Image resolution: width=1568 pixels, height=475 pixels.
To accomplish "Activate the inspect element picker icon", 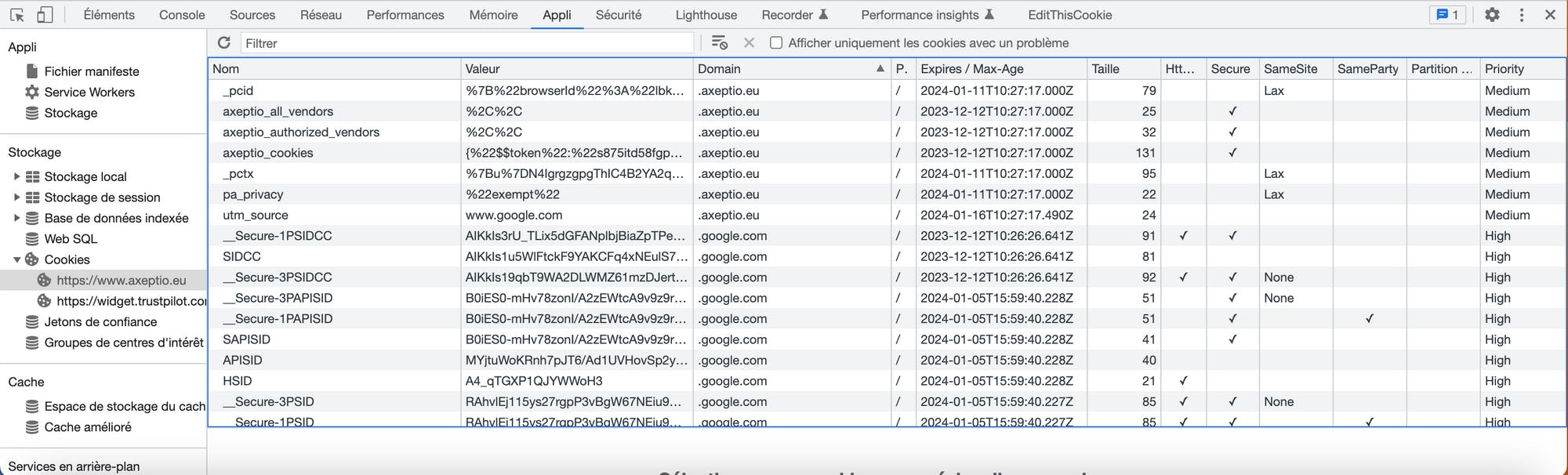I will 17,15.
